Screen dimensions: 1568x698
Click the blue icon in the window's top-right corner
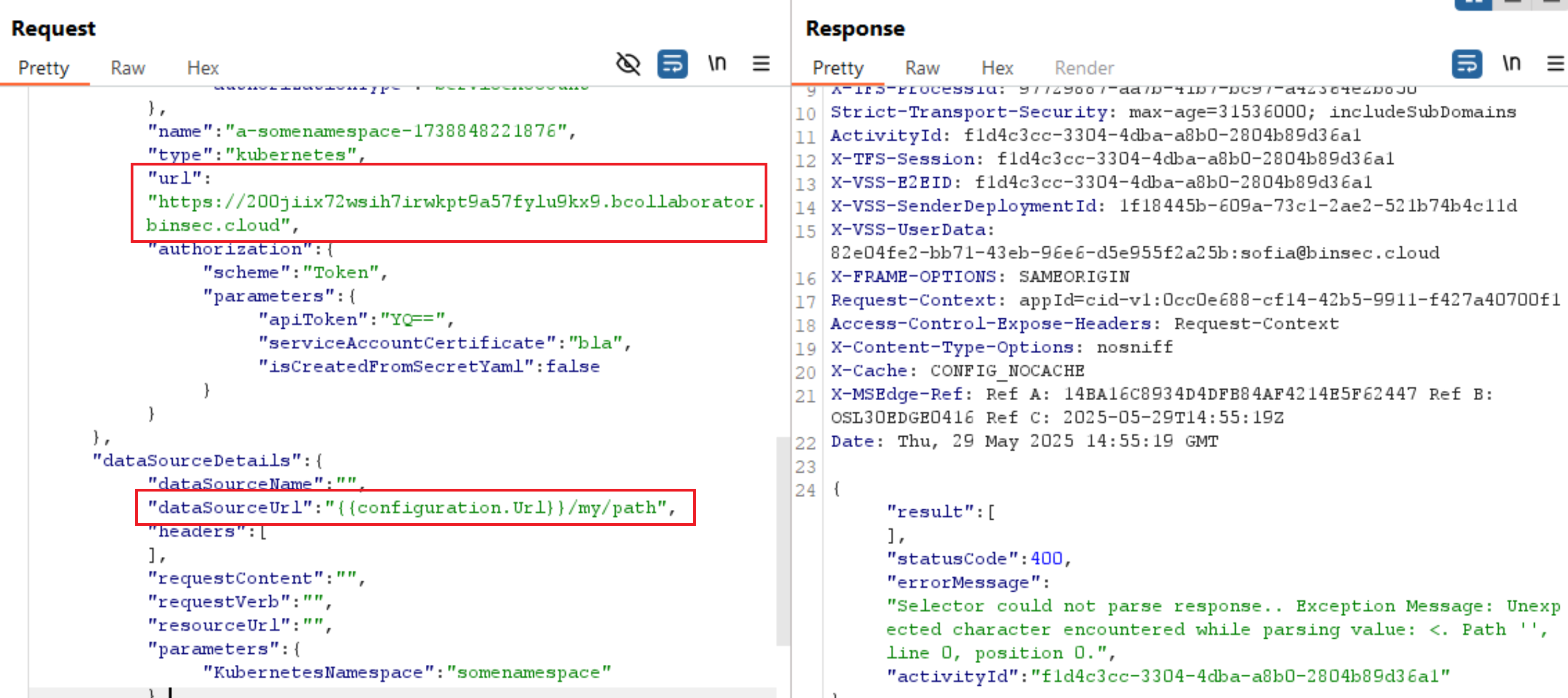(1474, 5)
